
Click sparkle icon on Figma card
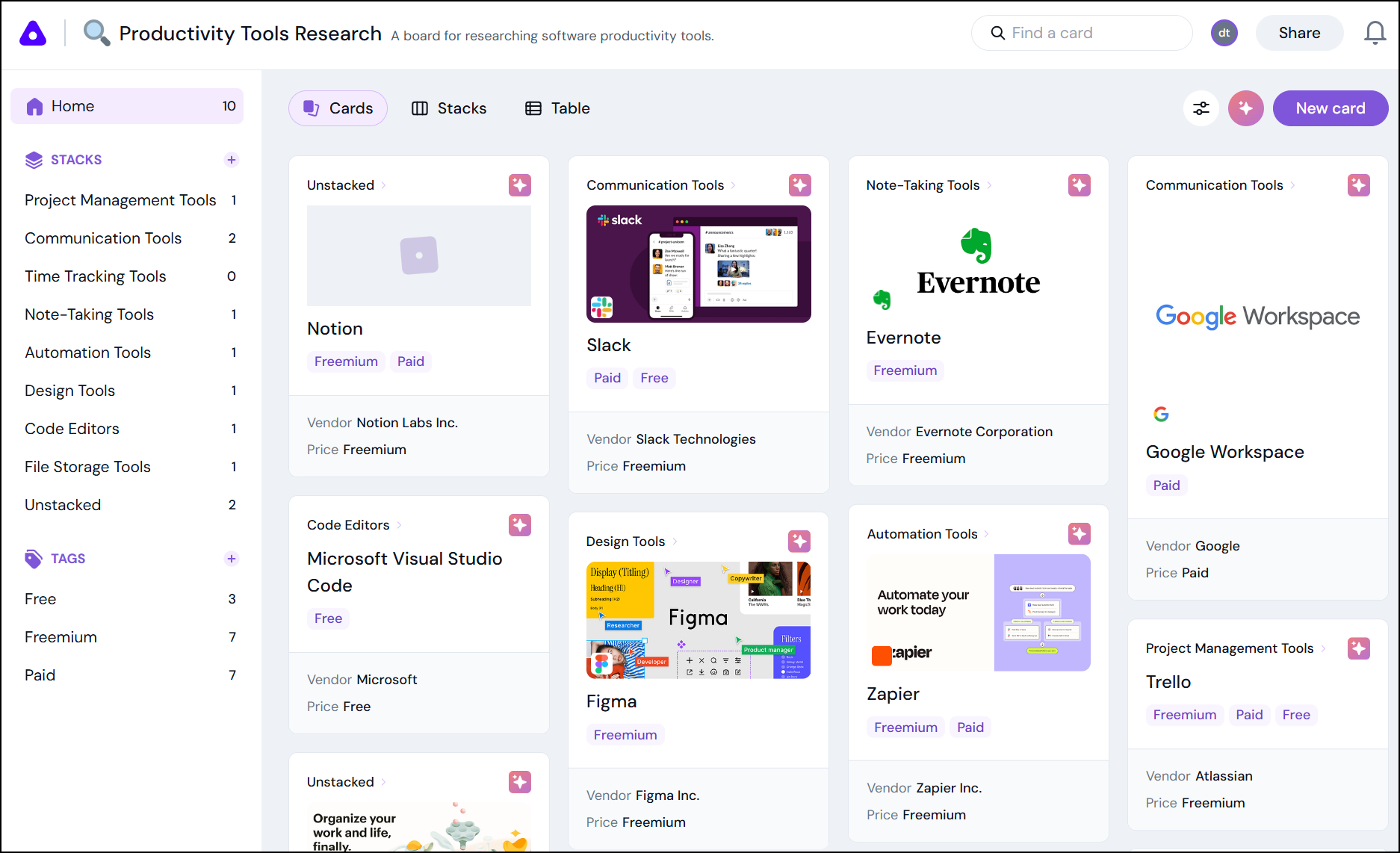coord(799,542)
